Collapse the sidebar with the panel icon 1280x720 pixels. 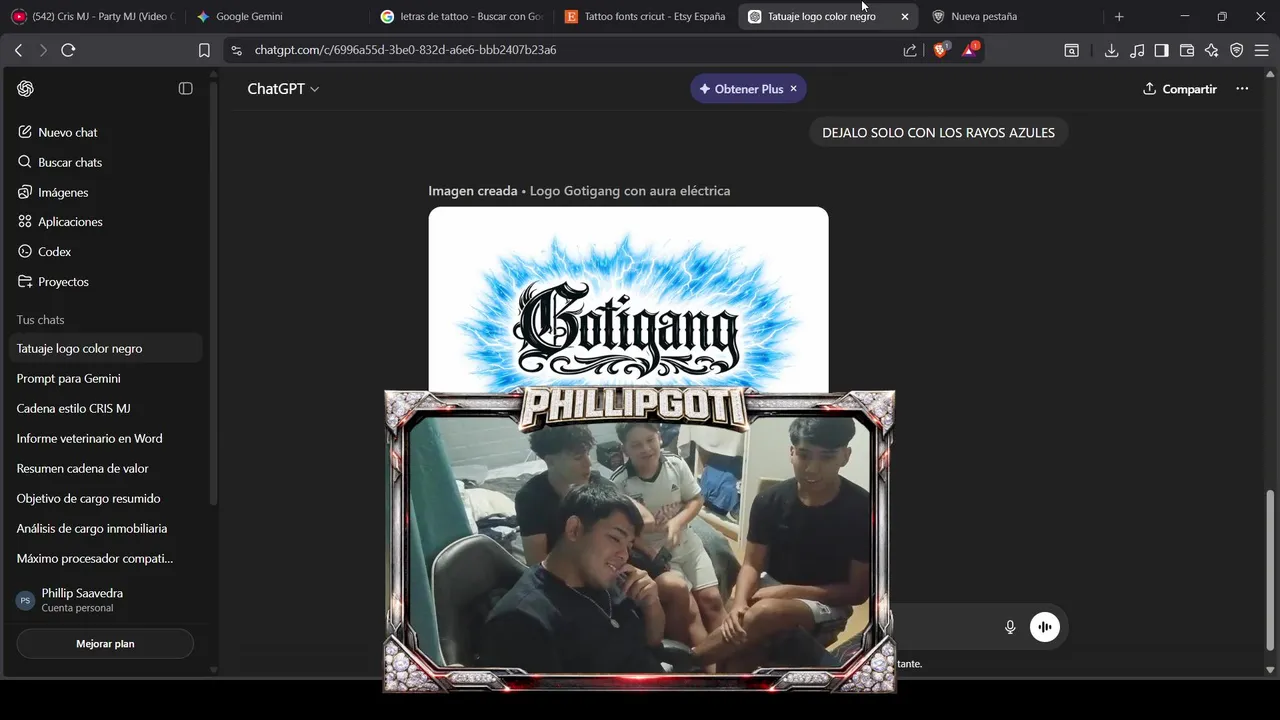(185, 89)
